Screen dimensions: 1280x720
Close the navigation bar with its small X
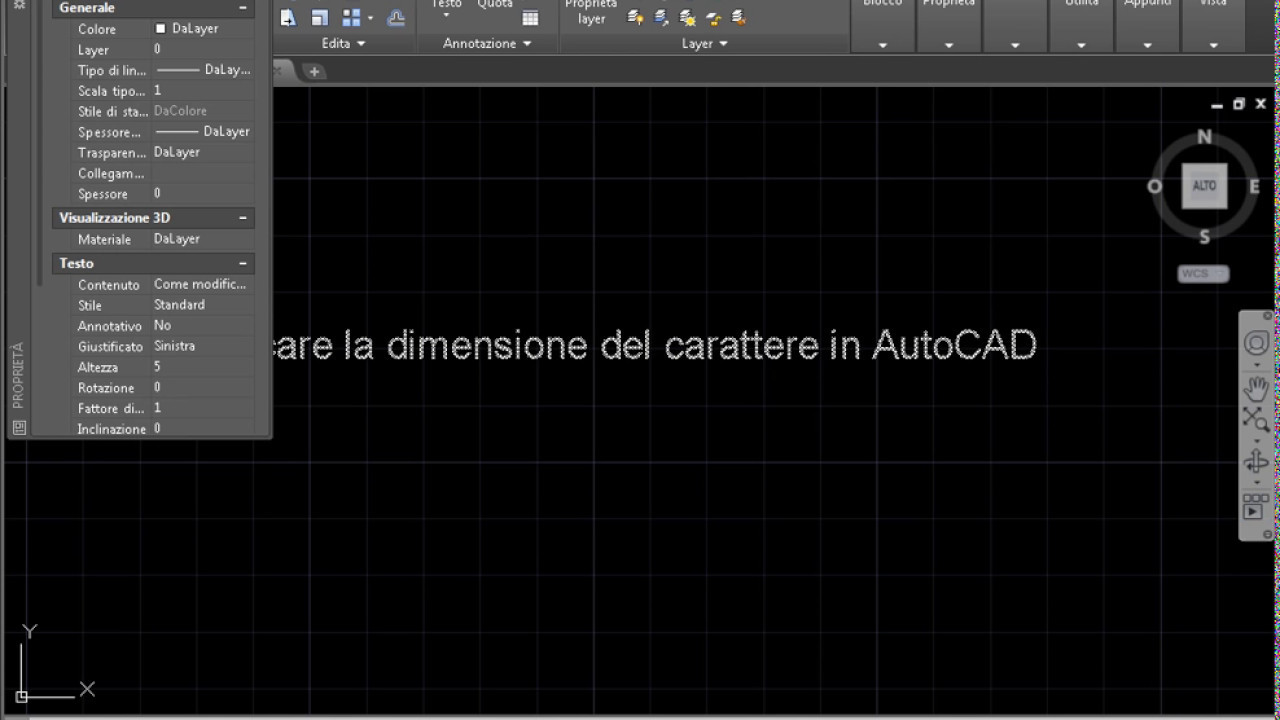coord(1268,316)
